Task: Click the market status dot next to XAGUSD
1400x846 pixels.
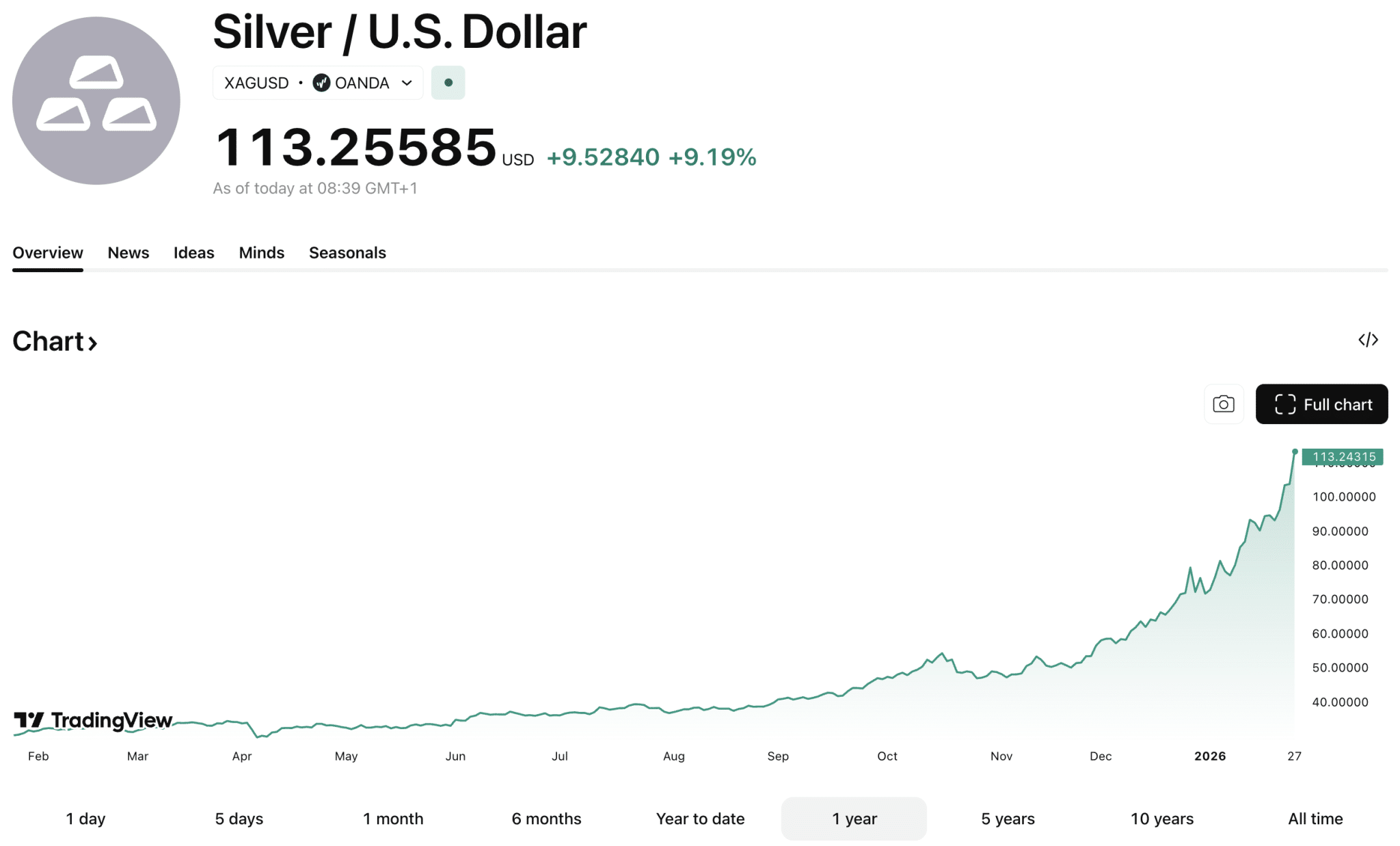Action: (448, 82)
